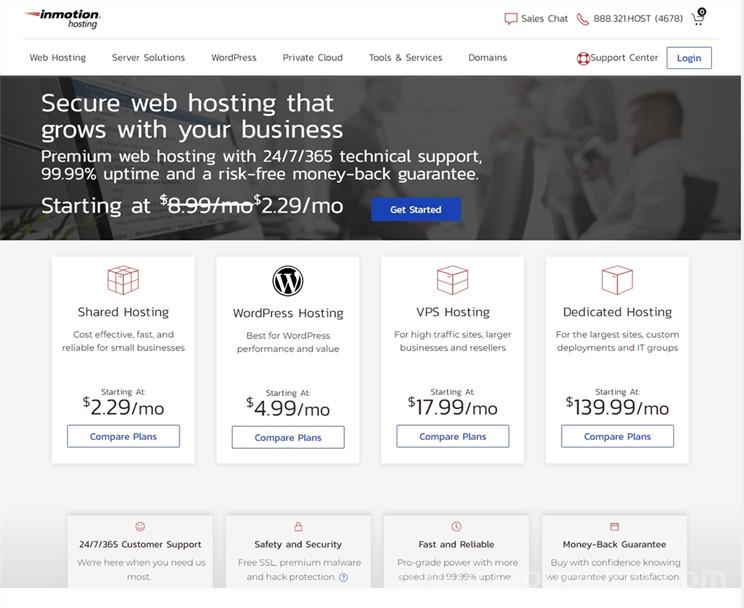Screen dimensions: 744x608
Task: Open the Server Solutions menu
Action: tap(148, 57)
